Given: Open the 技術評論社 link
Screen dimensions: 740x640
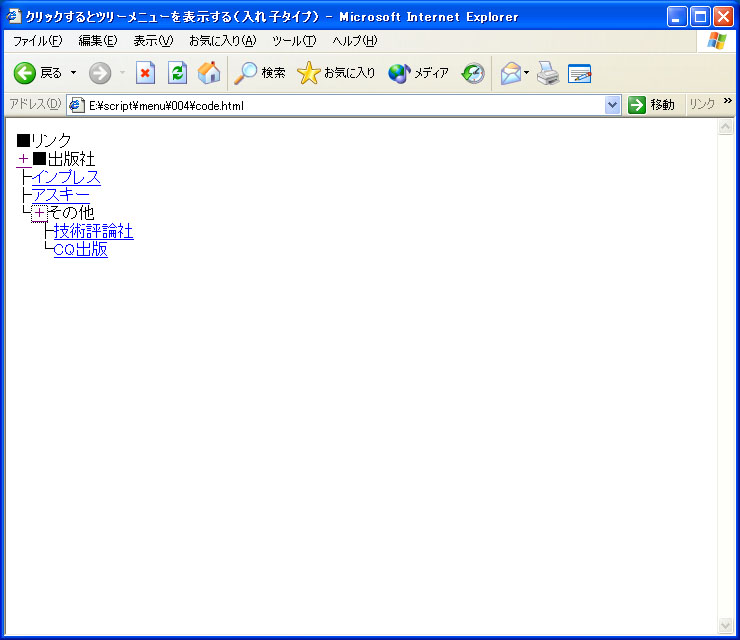Looking at the screenshot, I should click(93, 231).
